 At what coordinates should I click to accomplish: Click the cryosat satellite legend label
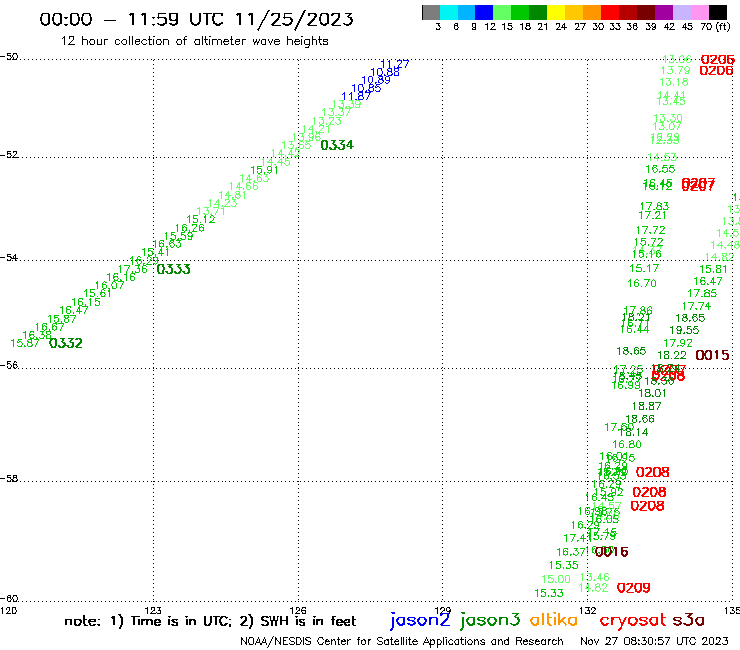coord(633,620)
